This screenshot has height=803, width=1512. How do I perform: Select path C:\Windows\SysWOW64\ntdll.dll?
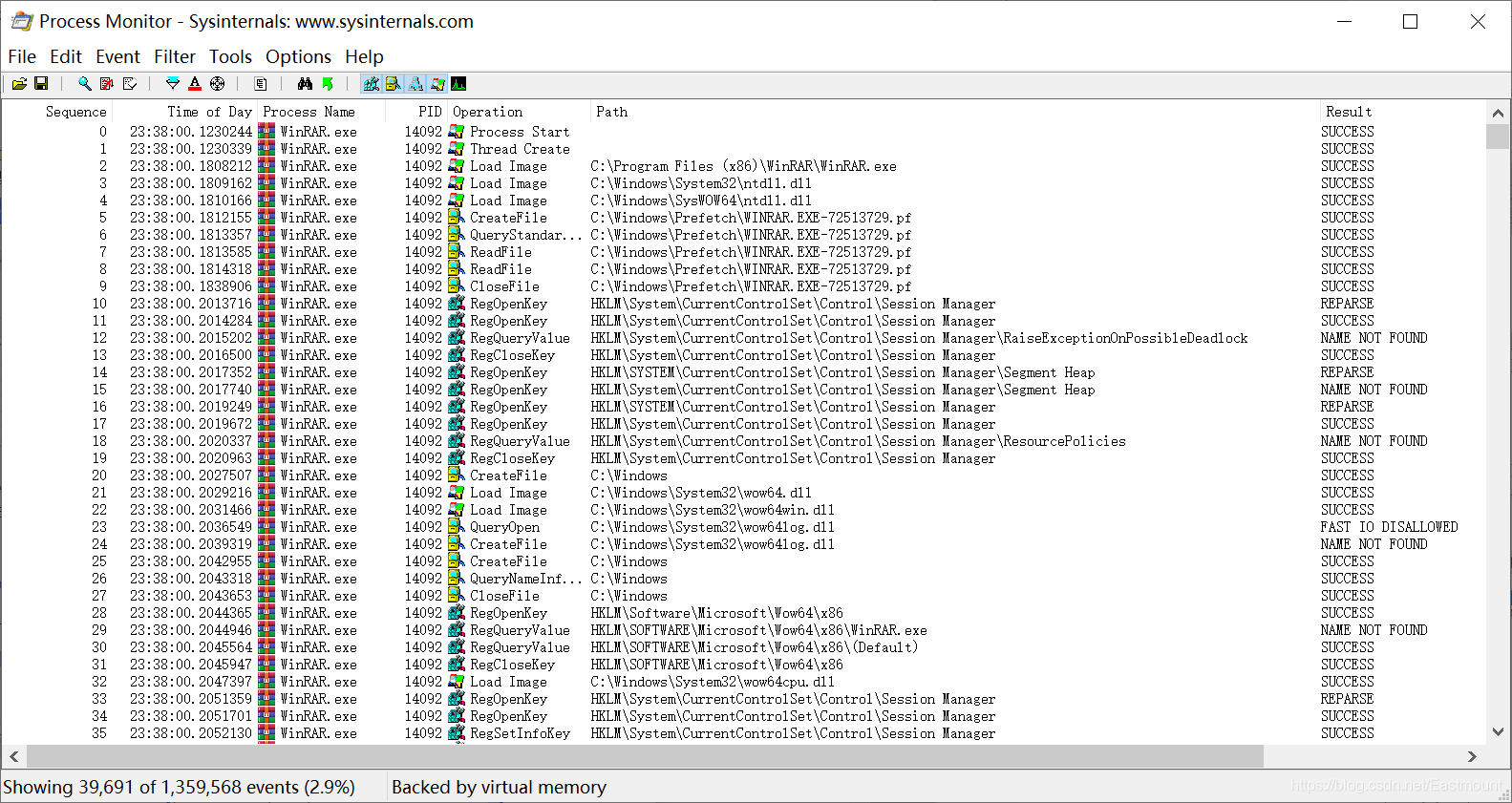[x=701, y=201]
